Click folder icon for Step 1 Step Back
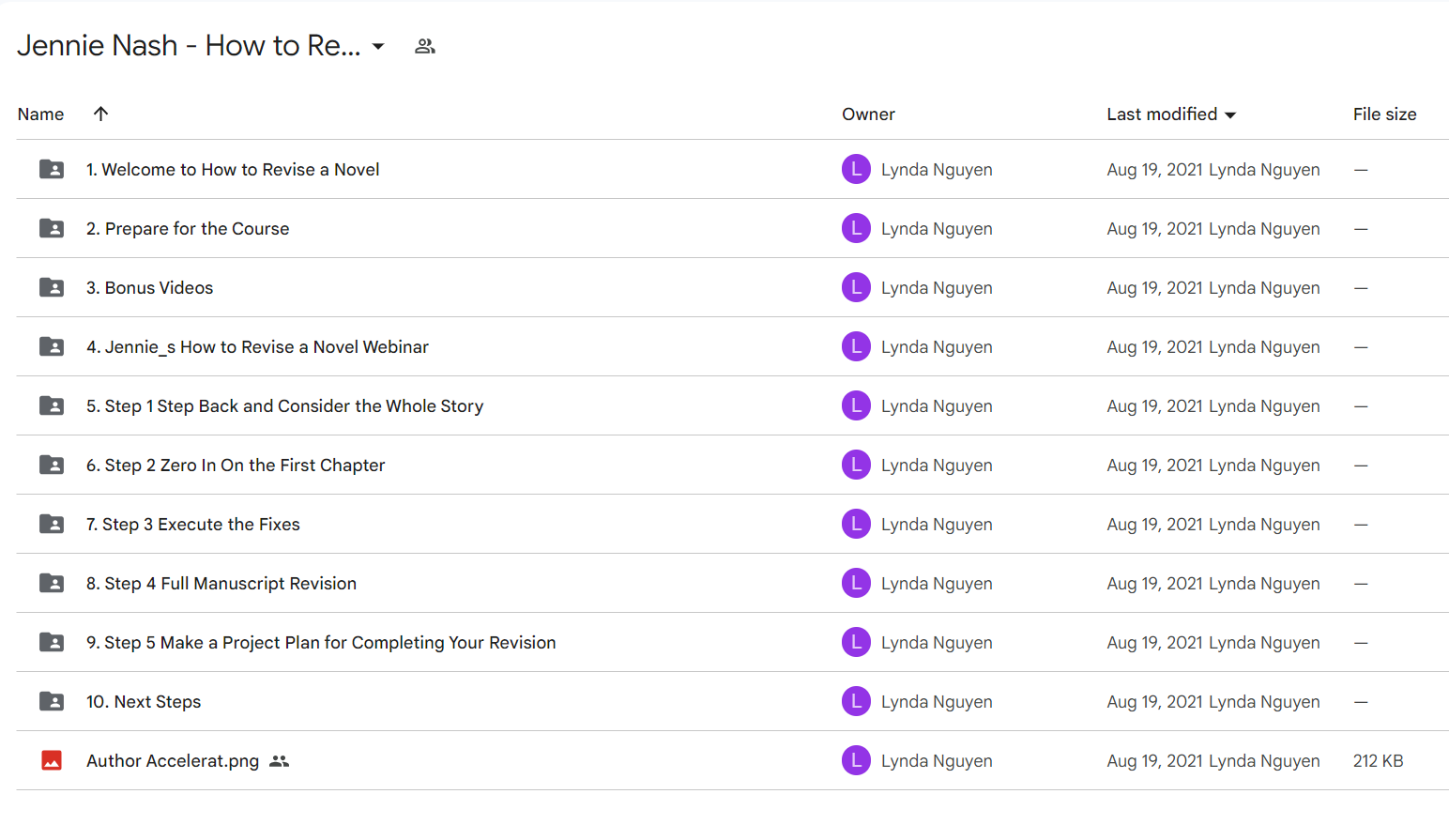Viewport: 1449px width, 840px height. tap(52, 405)
